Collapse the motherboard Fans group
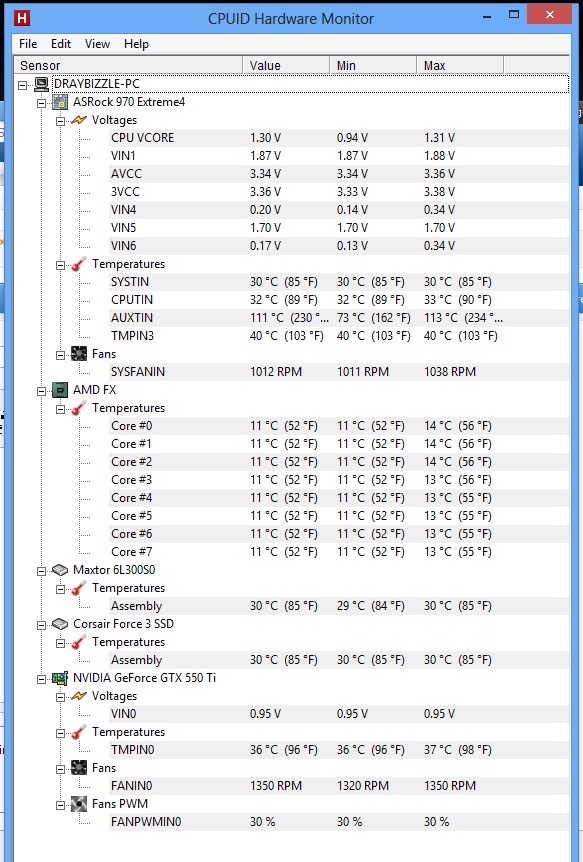The image size is (583, 862). (x=60, y=355)
